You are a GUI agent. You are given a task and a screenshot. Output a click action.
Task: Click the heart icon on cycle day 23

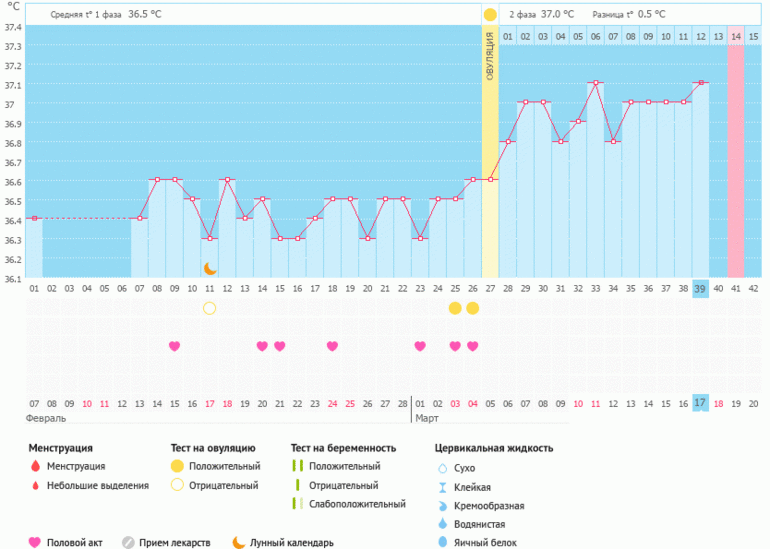[x=420, y=346]
